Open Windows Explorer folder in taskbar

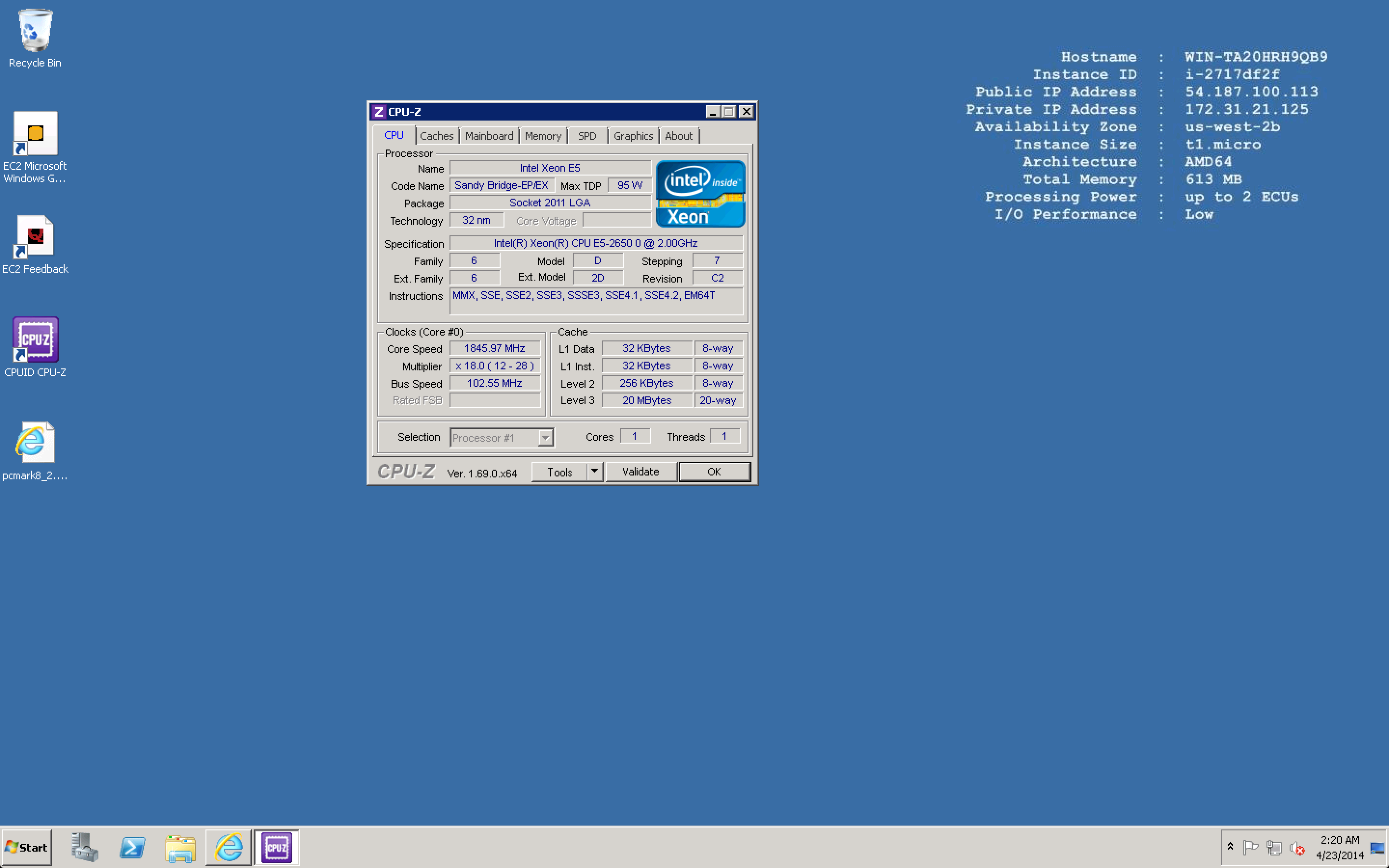click(180, 847)
